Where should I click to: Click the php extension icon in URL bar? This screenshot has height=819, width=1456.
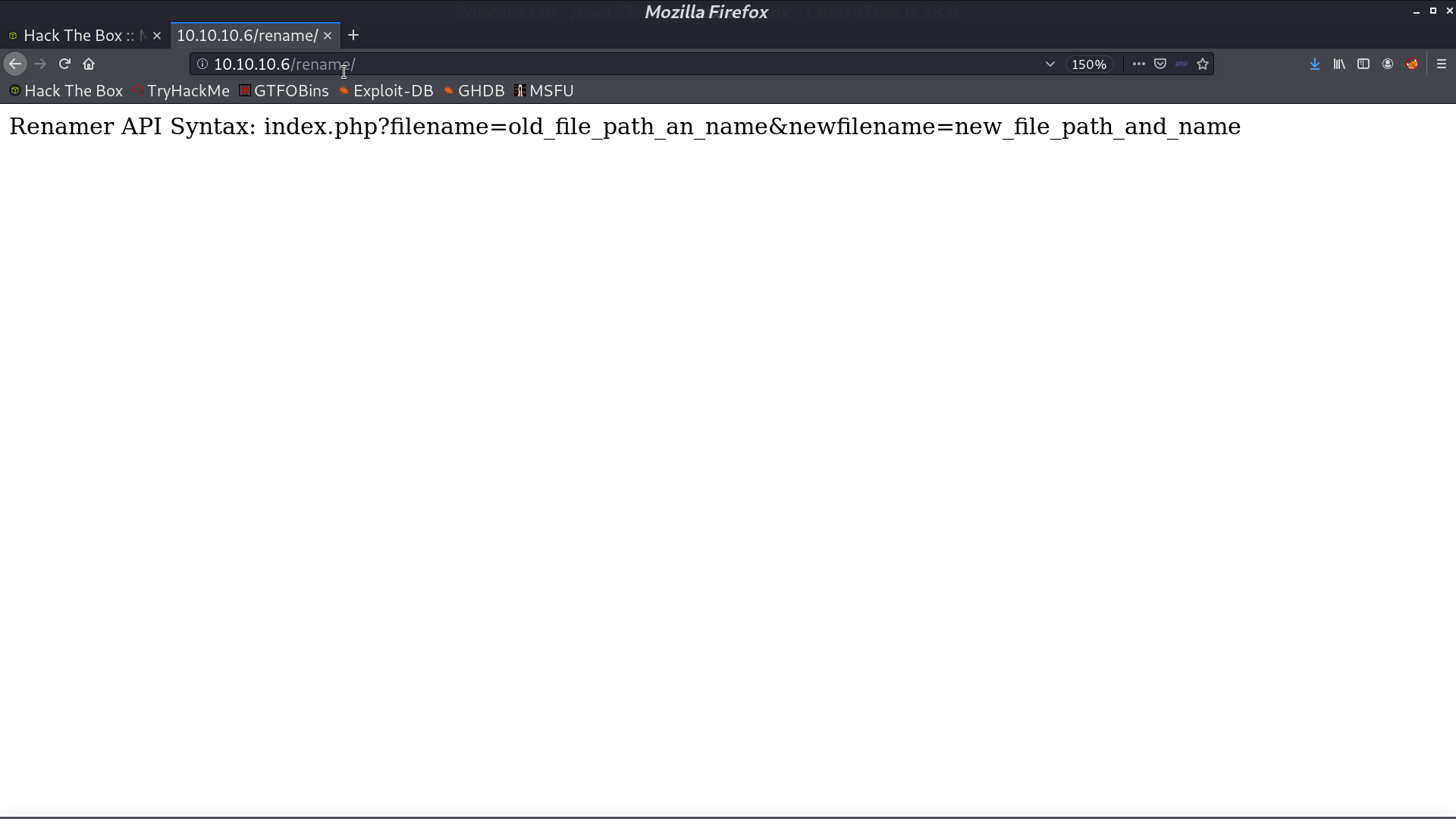(x=1181, y=64)
